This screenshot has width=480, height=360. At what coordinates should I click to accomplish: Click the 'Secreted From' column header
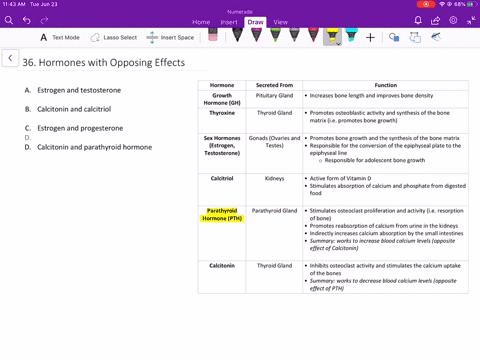click(x=274, y=85)
